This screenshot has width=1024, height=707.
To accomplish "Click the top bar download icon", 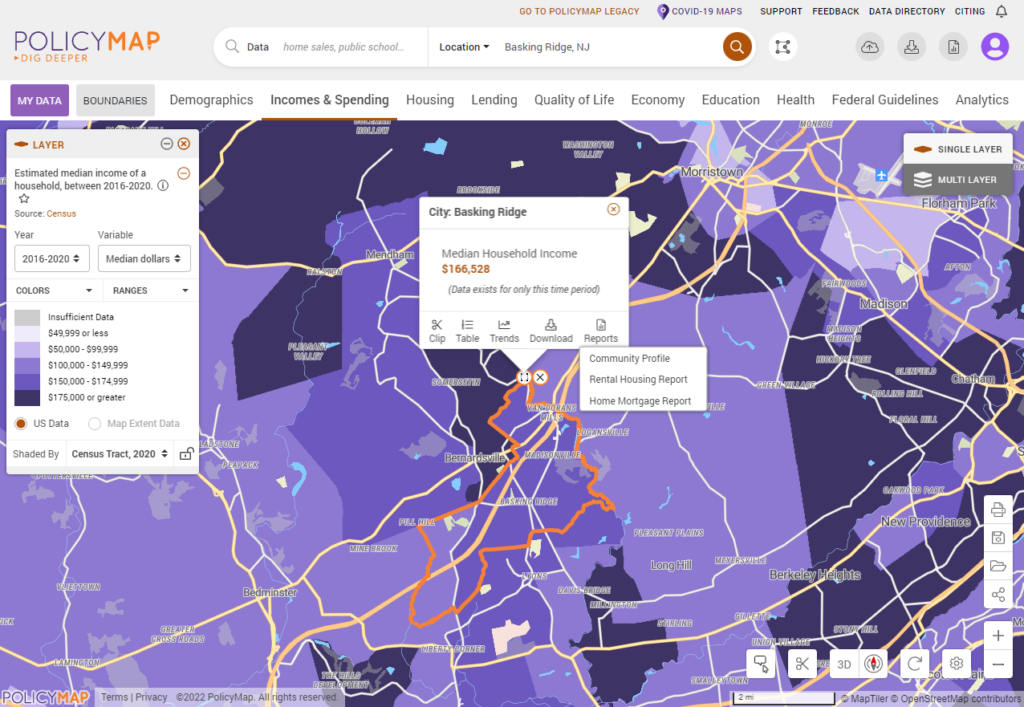I will tap(912, 47).
